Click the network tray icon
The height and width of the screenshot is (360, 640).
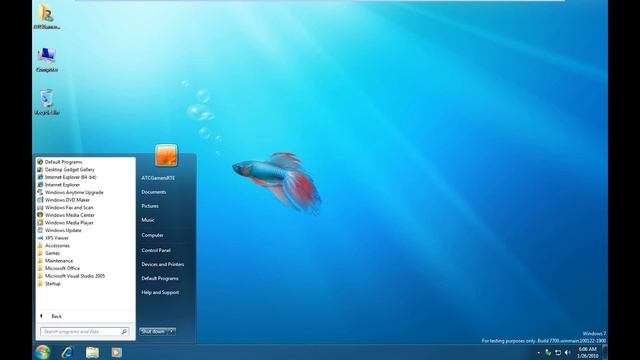(x=558, y=352)
